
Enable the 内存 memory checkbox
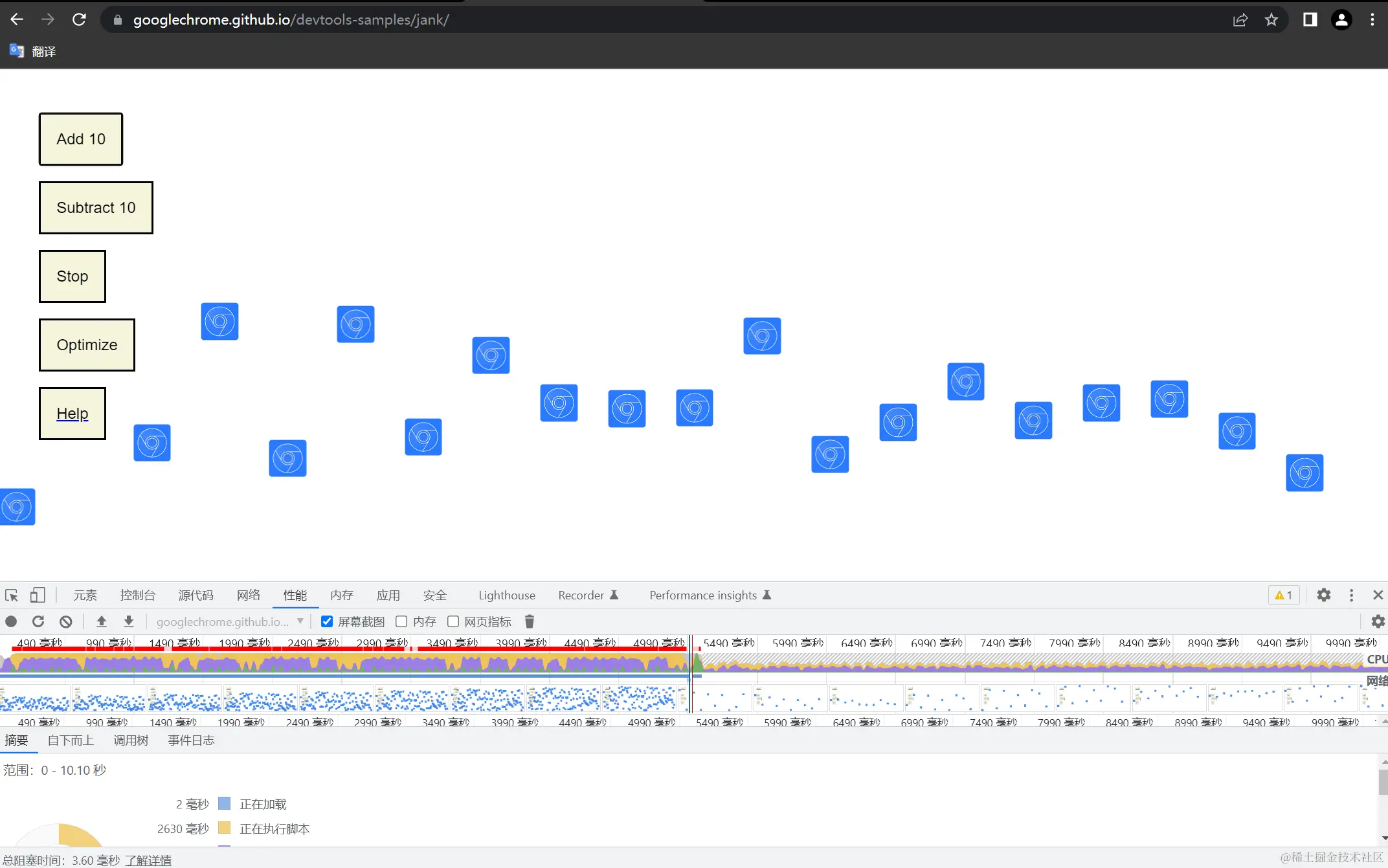[401, 622]
